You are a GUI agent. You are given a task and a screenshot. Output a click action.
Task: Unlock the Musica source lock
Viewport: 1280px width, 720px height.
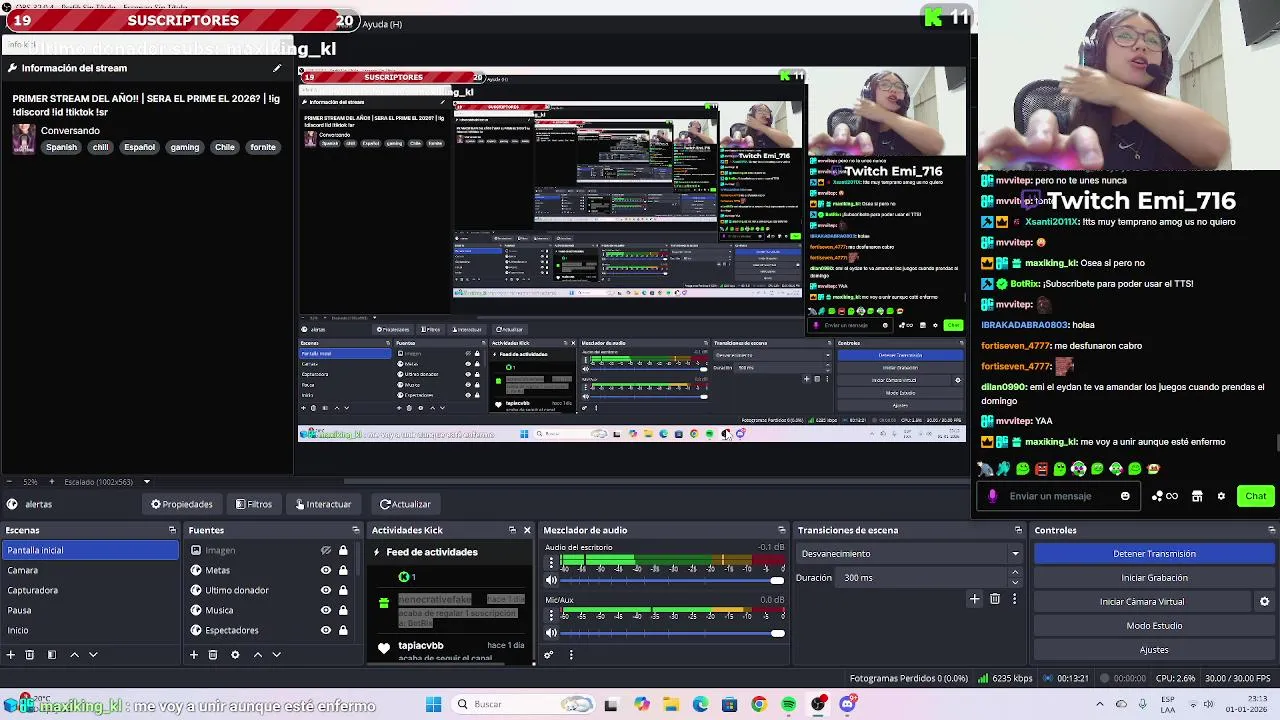click(343, 610)
